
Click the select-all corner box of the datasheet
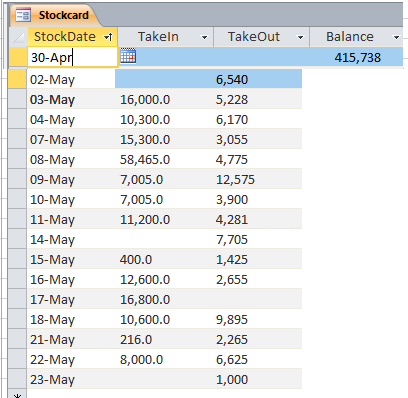[18, 37]
